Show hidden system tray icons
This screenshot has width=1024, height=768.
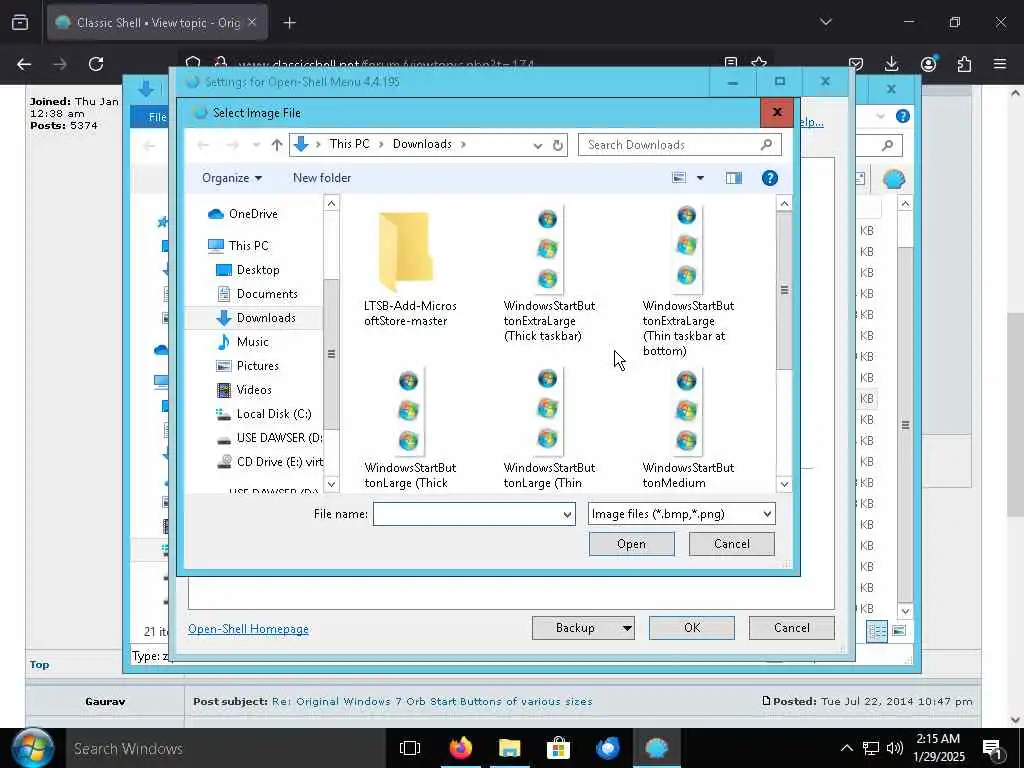pyautogui.click(x=846, y=748)
